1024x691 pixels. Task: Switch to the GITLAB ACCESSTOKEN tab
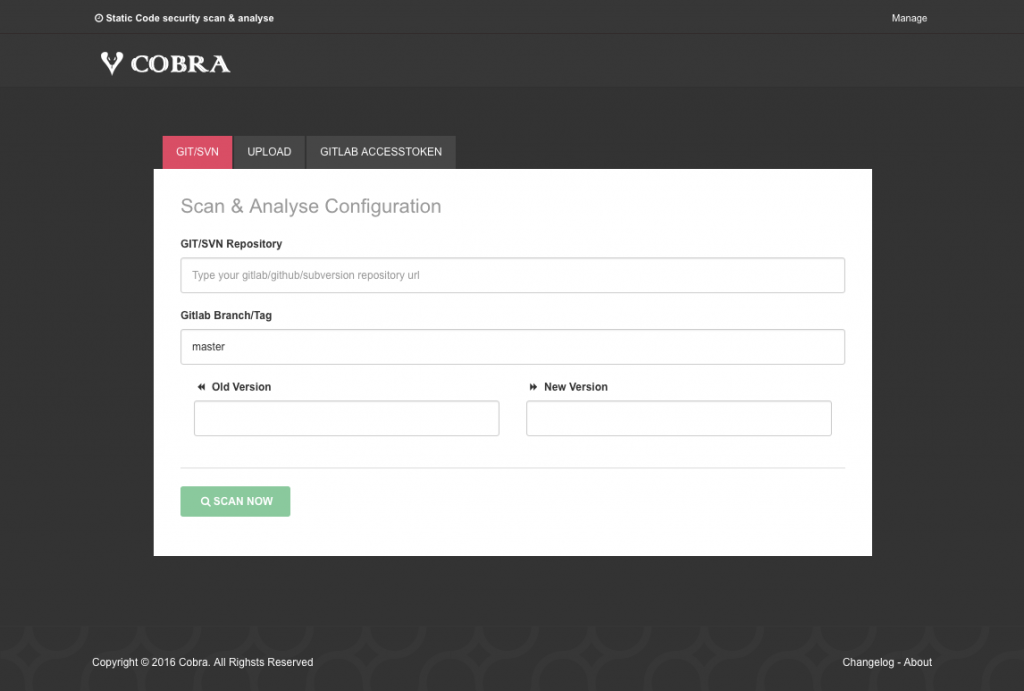pos(381,152)
